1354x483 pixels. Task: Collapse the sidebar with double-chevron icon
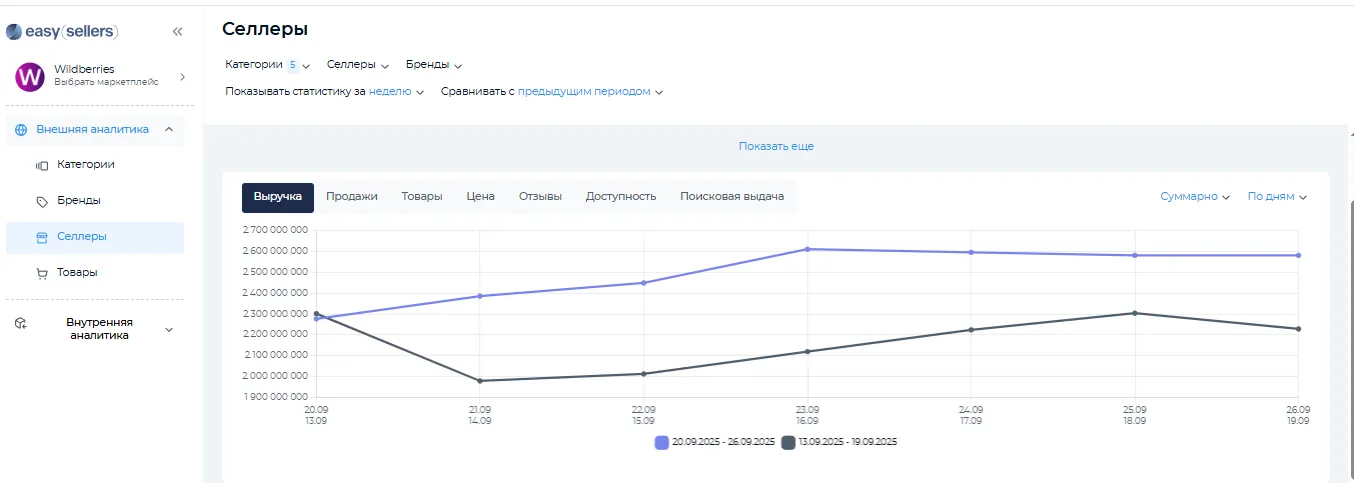click(x=177, y=32)
